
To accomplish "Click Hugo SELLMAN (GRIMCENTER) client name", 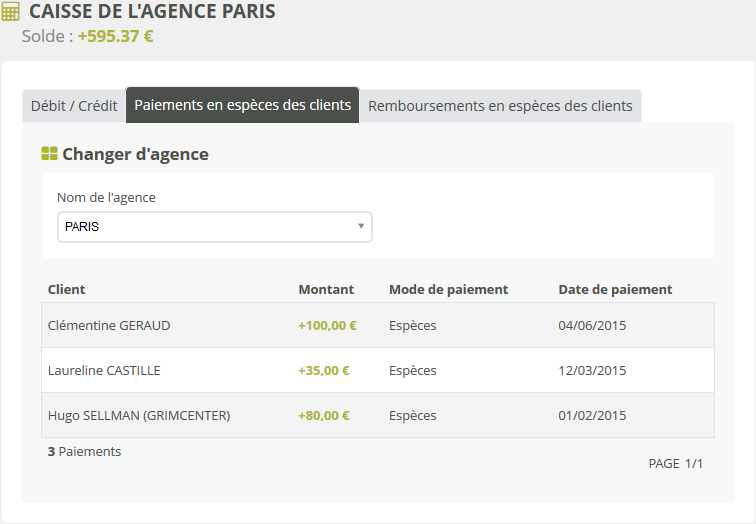I will pyautogui.click(x=139, y=415).
